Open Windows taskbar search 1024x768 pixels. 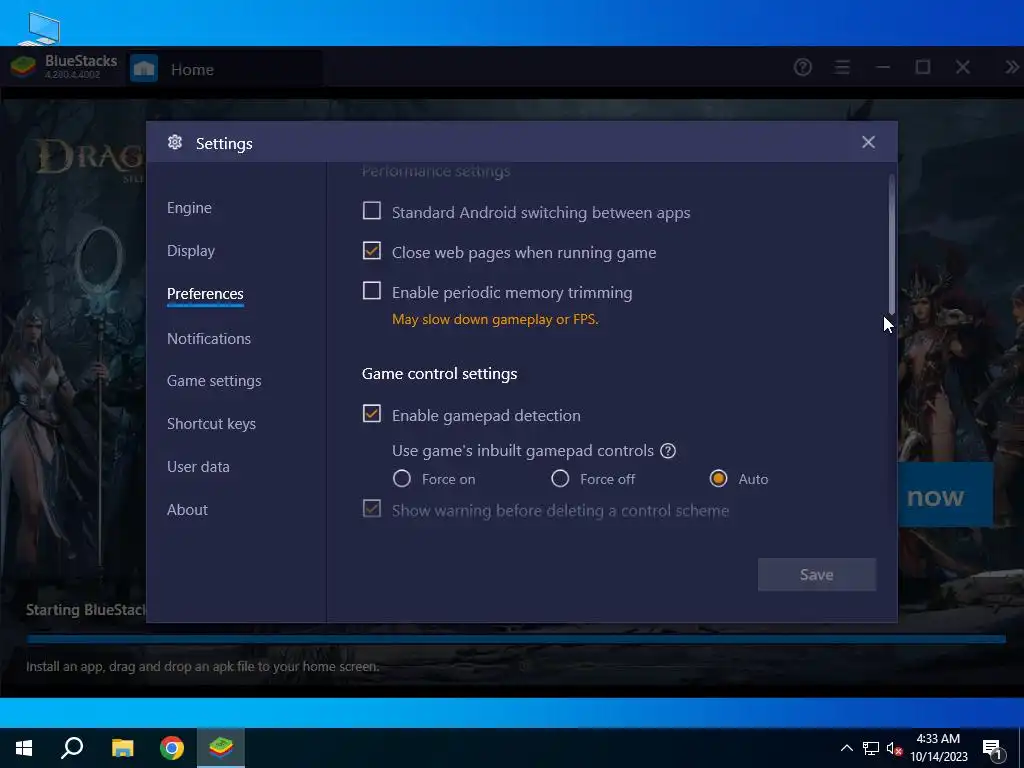[72, 748]
